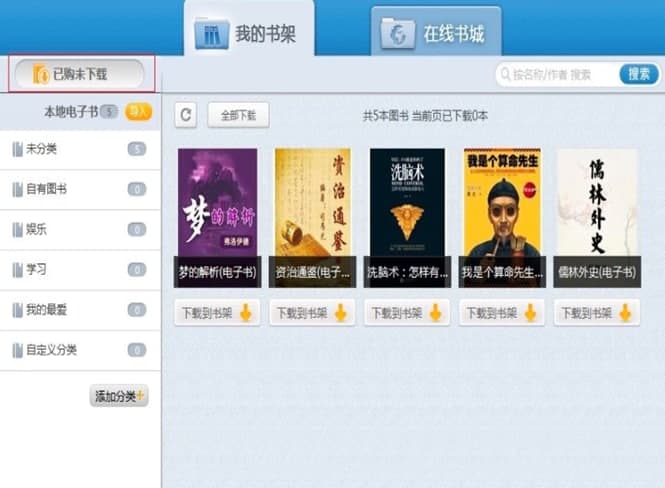Click the title 梦的解析(电子书)
665x488 pixels.
(217, 272)
